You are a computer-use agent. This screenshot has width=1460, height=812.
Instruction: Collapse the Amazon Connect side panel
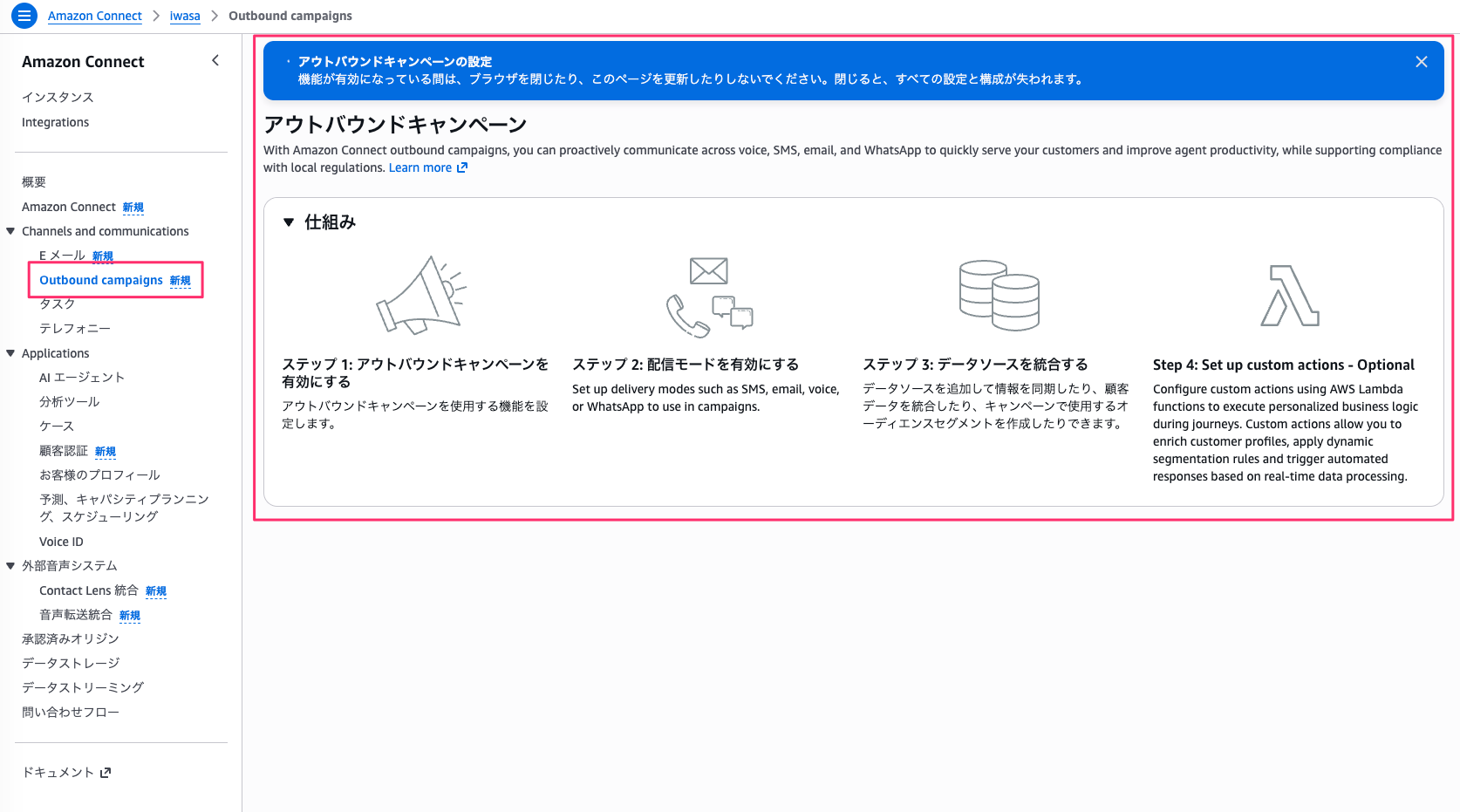pos(215,60)
